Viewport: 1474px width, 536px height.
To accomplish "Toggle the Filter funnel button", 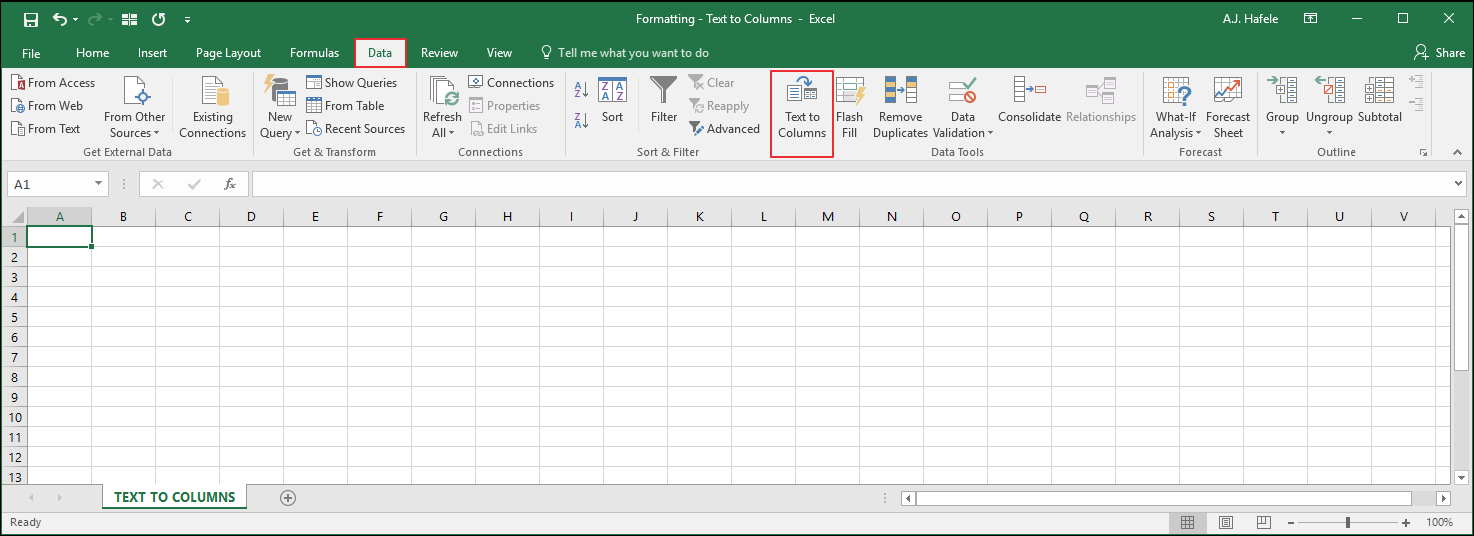I will pyautogui.click(x=664, y=101).
